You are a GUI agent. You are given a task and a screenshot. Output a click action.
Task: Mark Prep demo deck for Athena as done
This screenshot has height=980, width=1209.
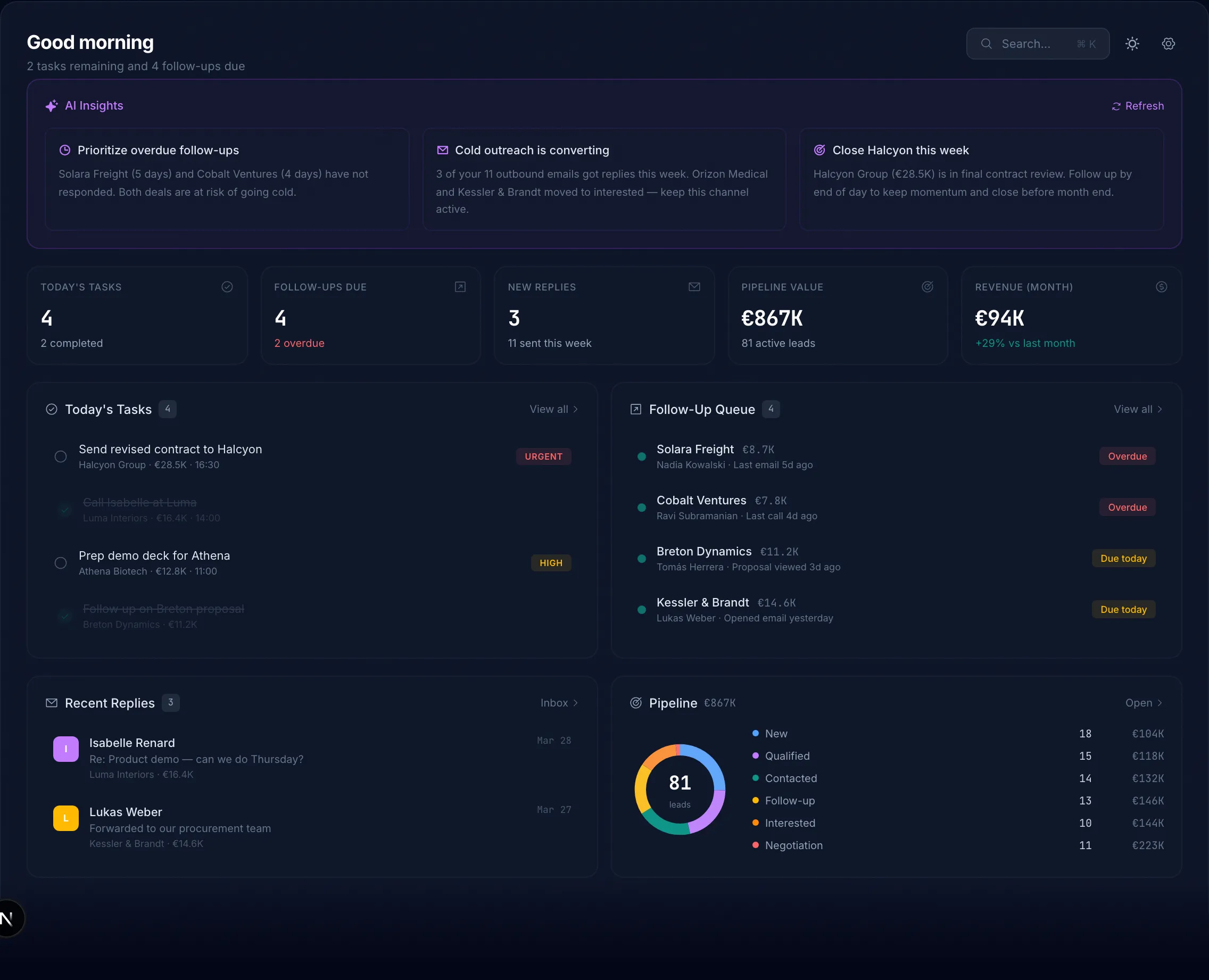[61, 563]
